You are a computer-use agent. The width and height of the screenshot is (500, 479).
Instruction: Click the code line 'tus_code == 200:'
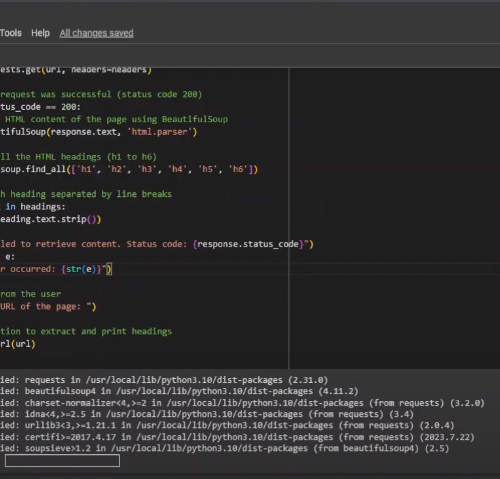click(x=40, y=107)
